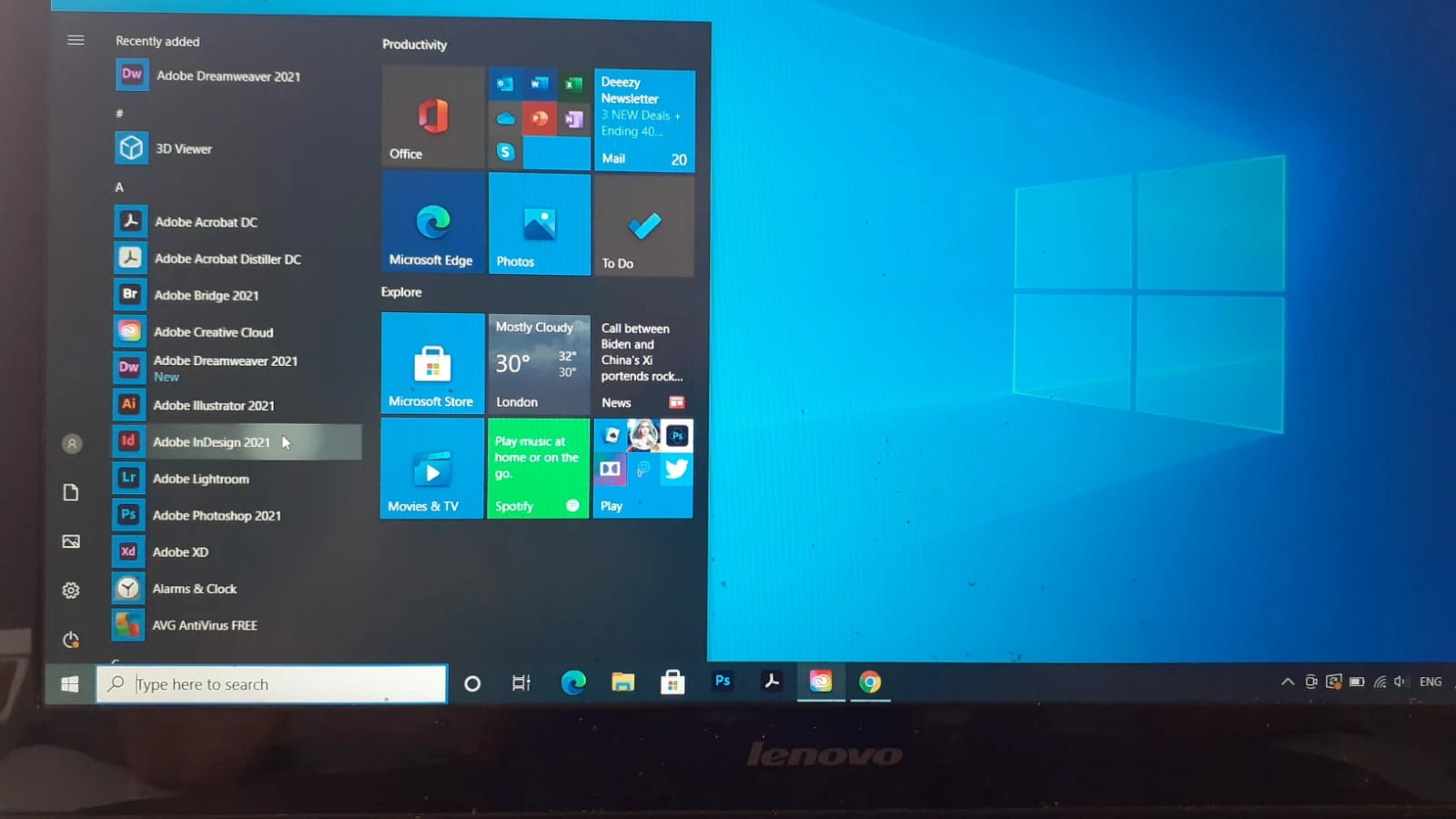The width and height of the screenshot is (1456, 819).
Task: Open the Play folder tile
Action: (642, 469)
